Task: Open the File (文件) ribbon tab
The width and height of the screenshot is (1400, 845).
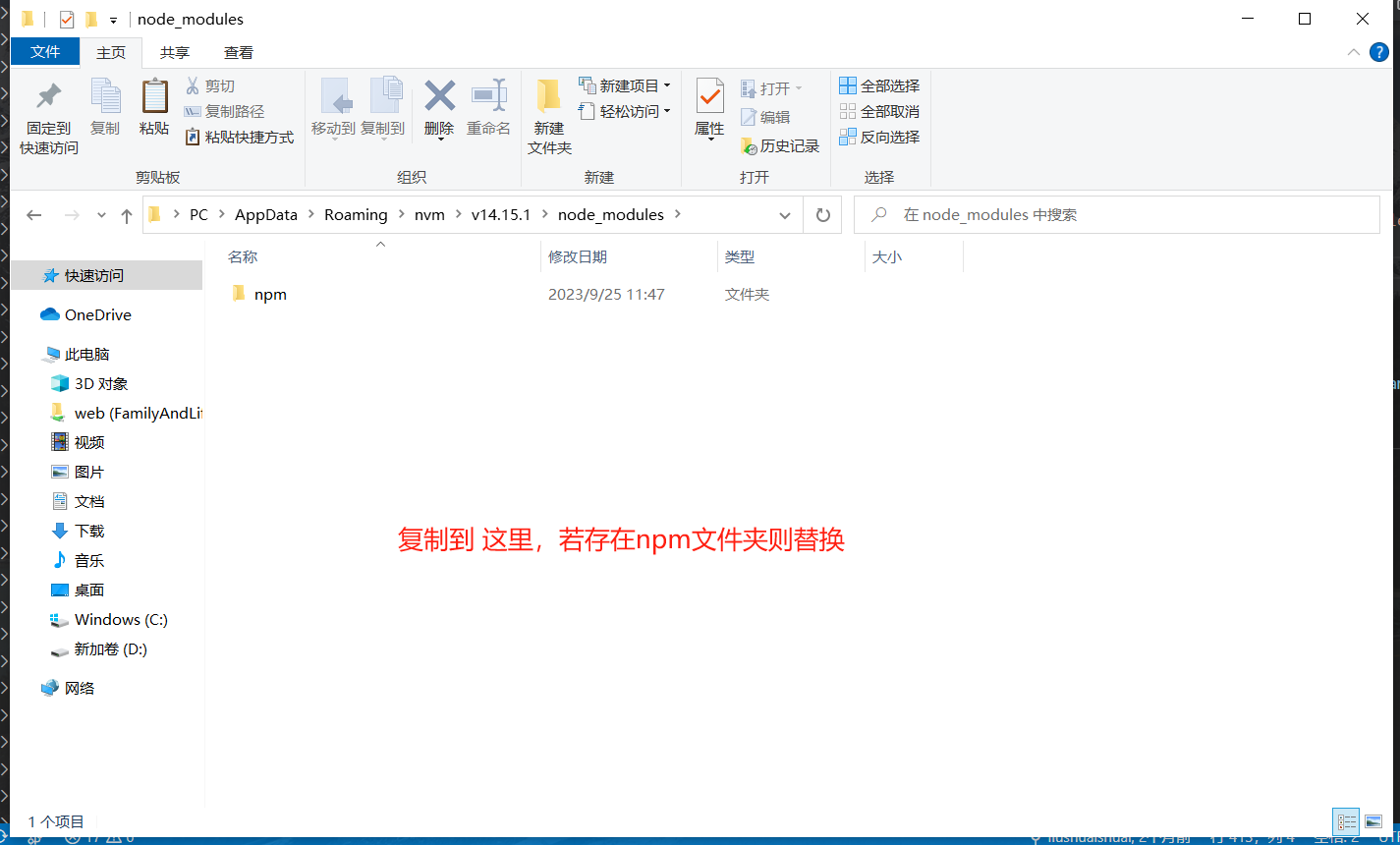Action: pos(45,52)
